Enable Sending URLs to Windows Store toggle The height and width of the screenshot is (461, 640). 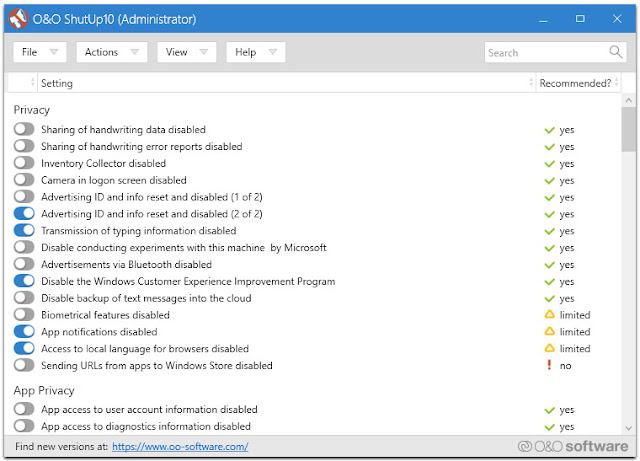pyautogui.click(x=24, y=365)
